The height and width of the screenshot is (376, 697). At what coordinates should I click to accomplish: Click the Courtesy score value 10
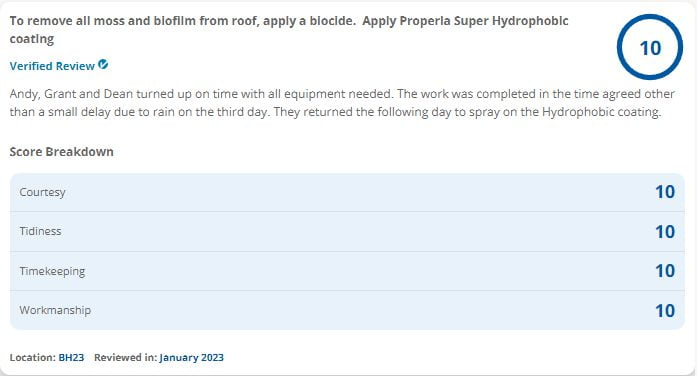tap(665, 192)
